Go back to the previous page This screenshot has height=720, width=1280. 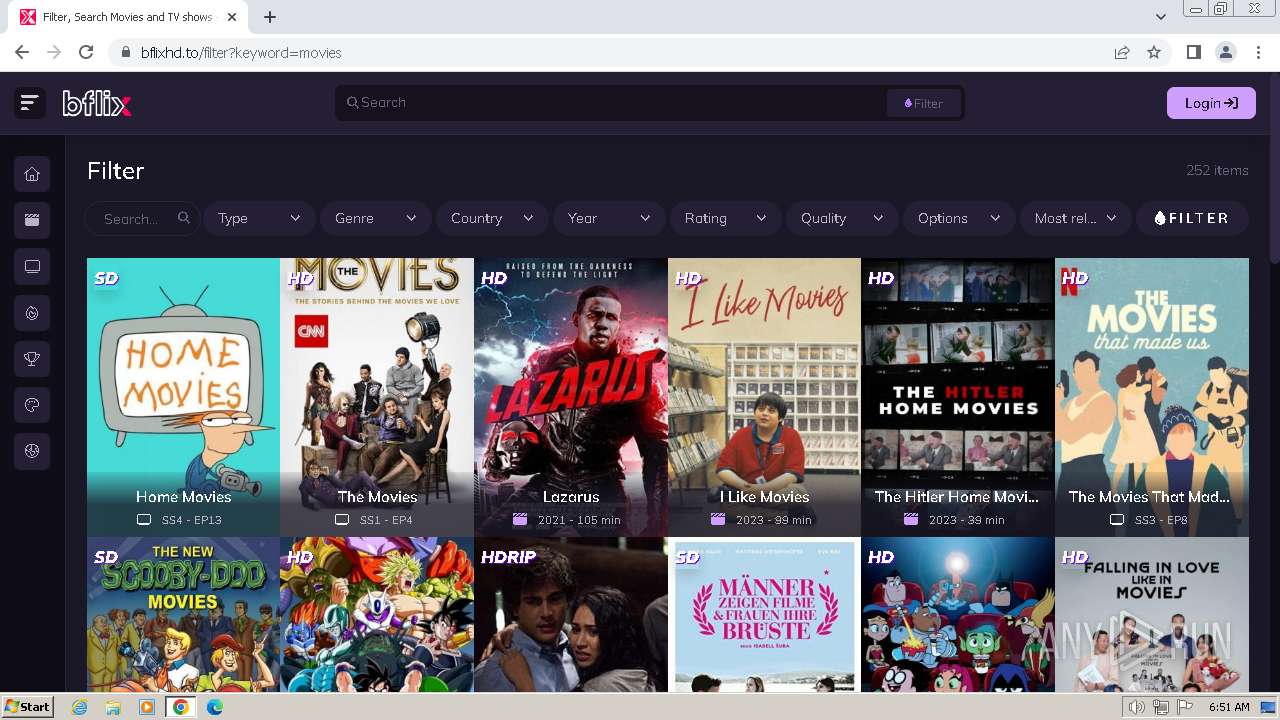click(22, 52)
